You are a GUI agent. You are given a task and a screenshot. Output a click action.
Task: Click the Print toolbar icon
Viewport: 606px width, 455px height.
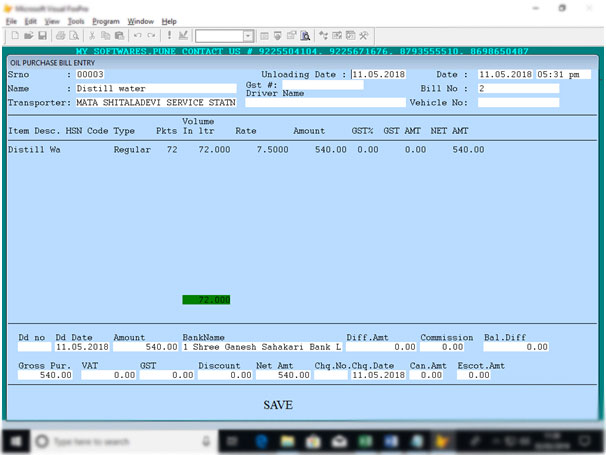60,36
